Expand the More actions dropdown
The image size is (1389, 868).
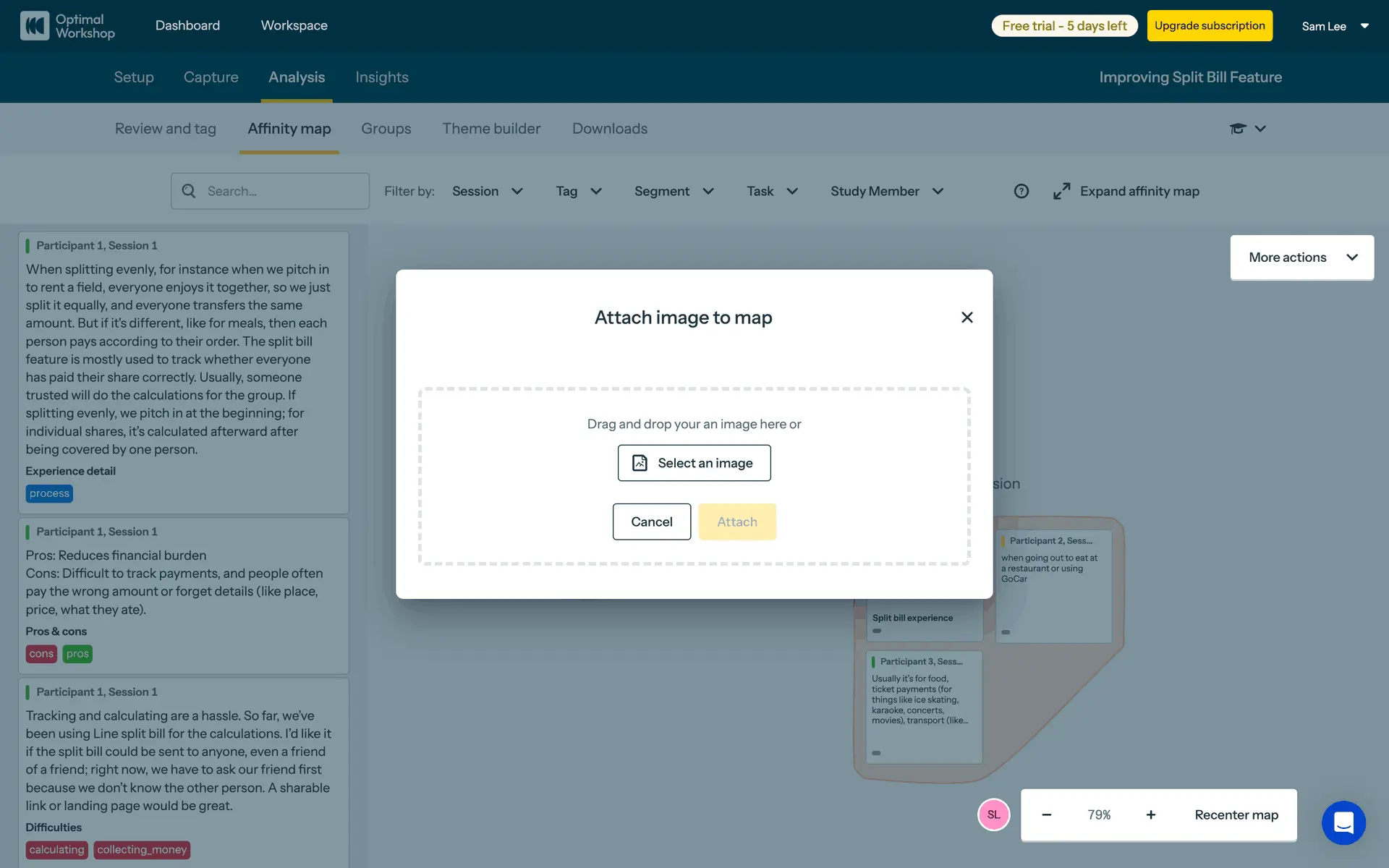pyautogui.click(x=1301, y=258)
